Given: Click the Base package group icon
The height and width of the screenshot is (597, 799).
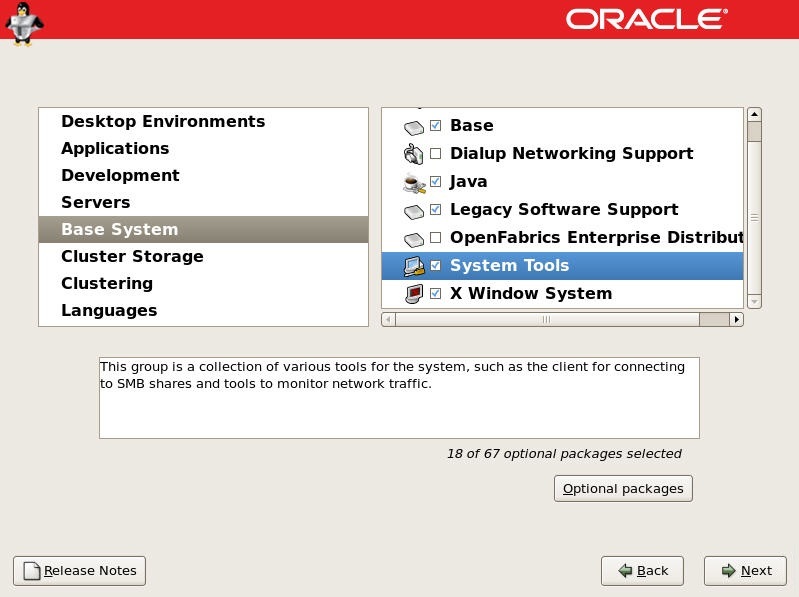Looking at the screenshot, I should pyautogui.click(x=414, y=127).
